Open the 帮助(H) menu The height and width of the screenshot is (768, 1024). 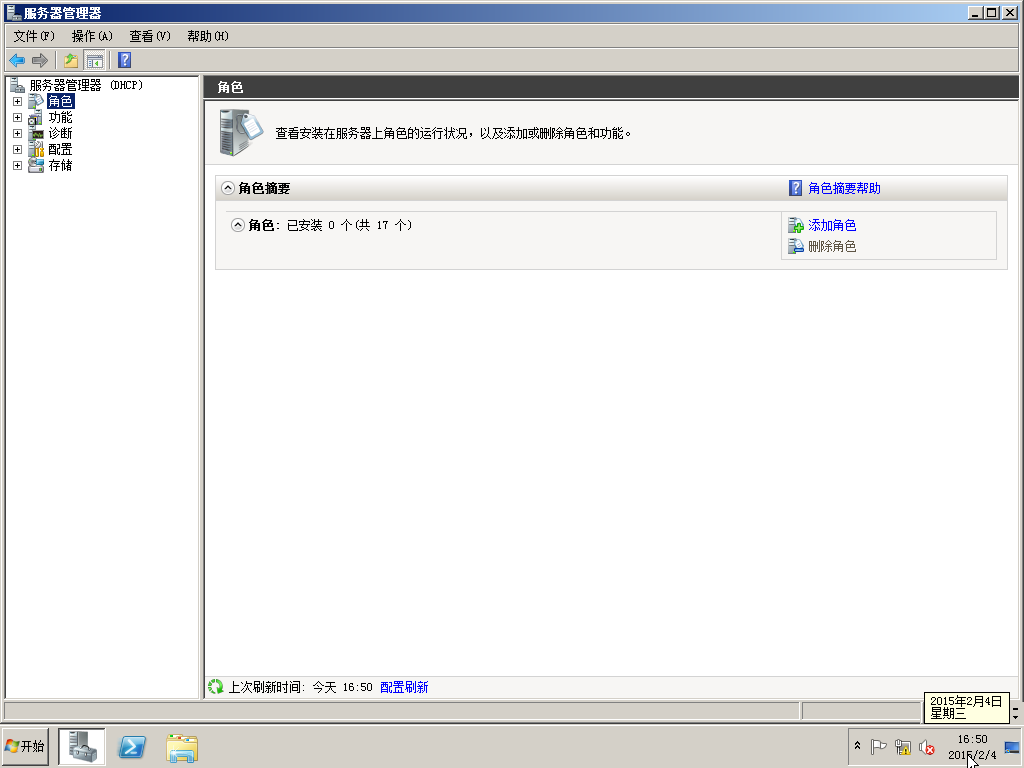coord(208,36)
